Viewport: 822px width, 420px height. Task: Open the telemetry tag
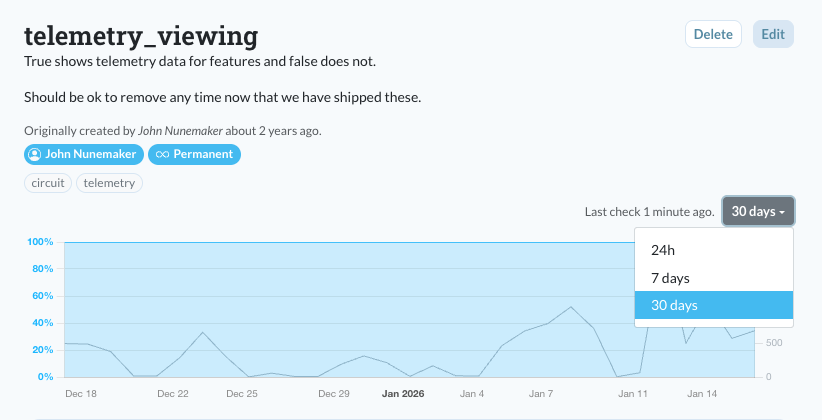110,183
